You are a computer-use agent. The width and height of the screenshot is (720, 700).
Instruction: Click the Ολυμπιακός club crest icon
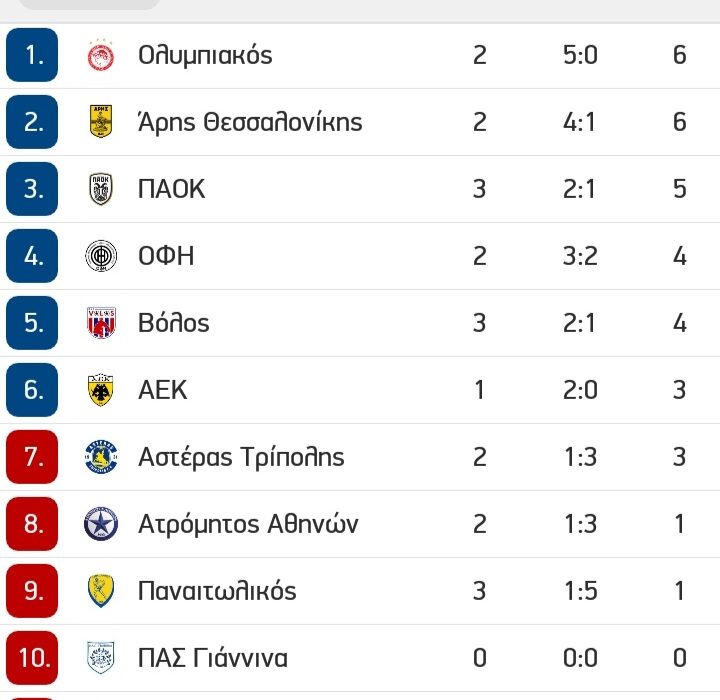coord(101,55)
